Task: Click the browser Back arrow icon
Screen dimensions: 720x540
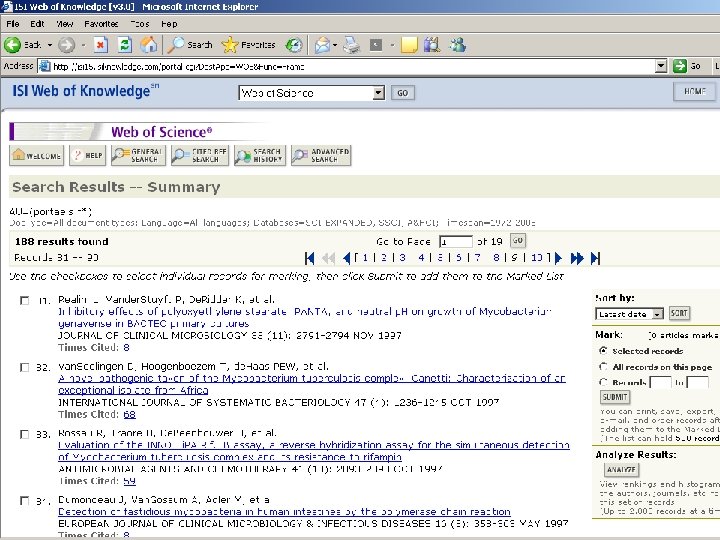Action: [x=12, y=45]
